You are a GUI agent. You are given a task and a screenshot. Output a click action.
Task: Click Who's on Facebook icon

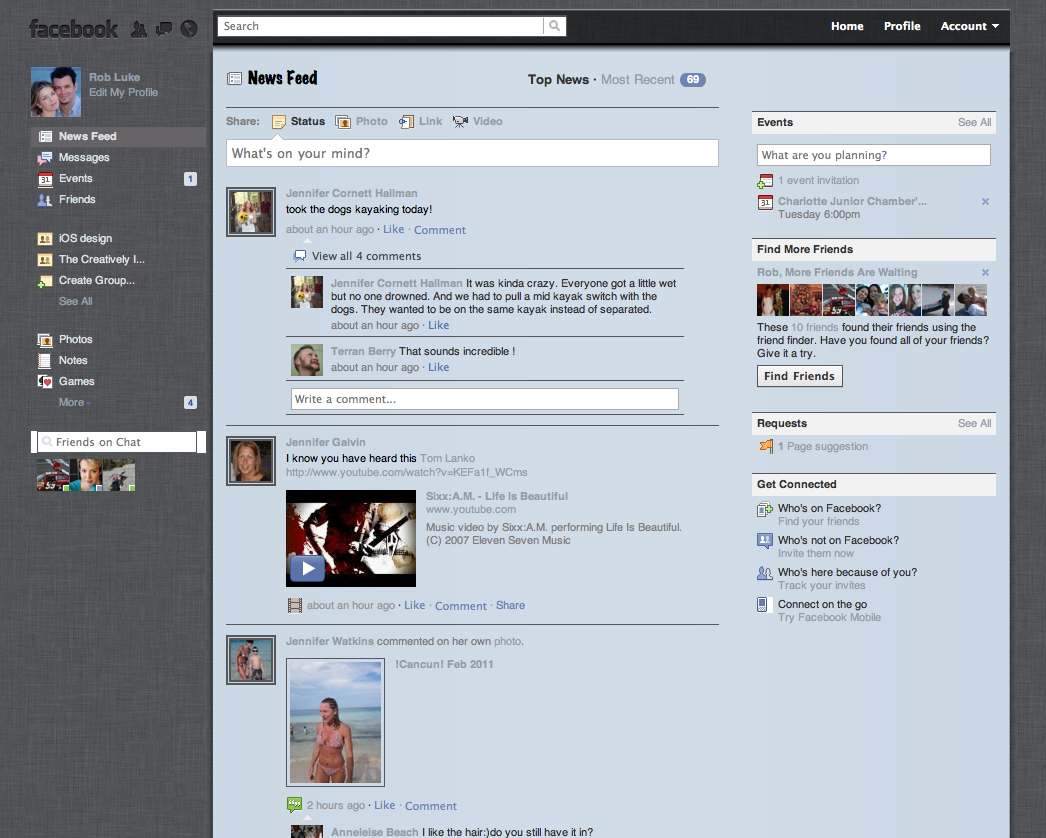764,510
